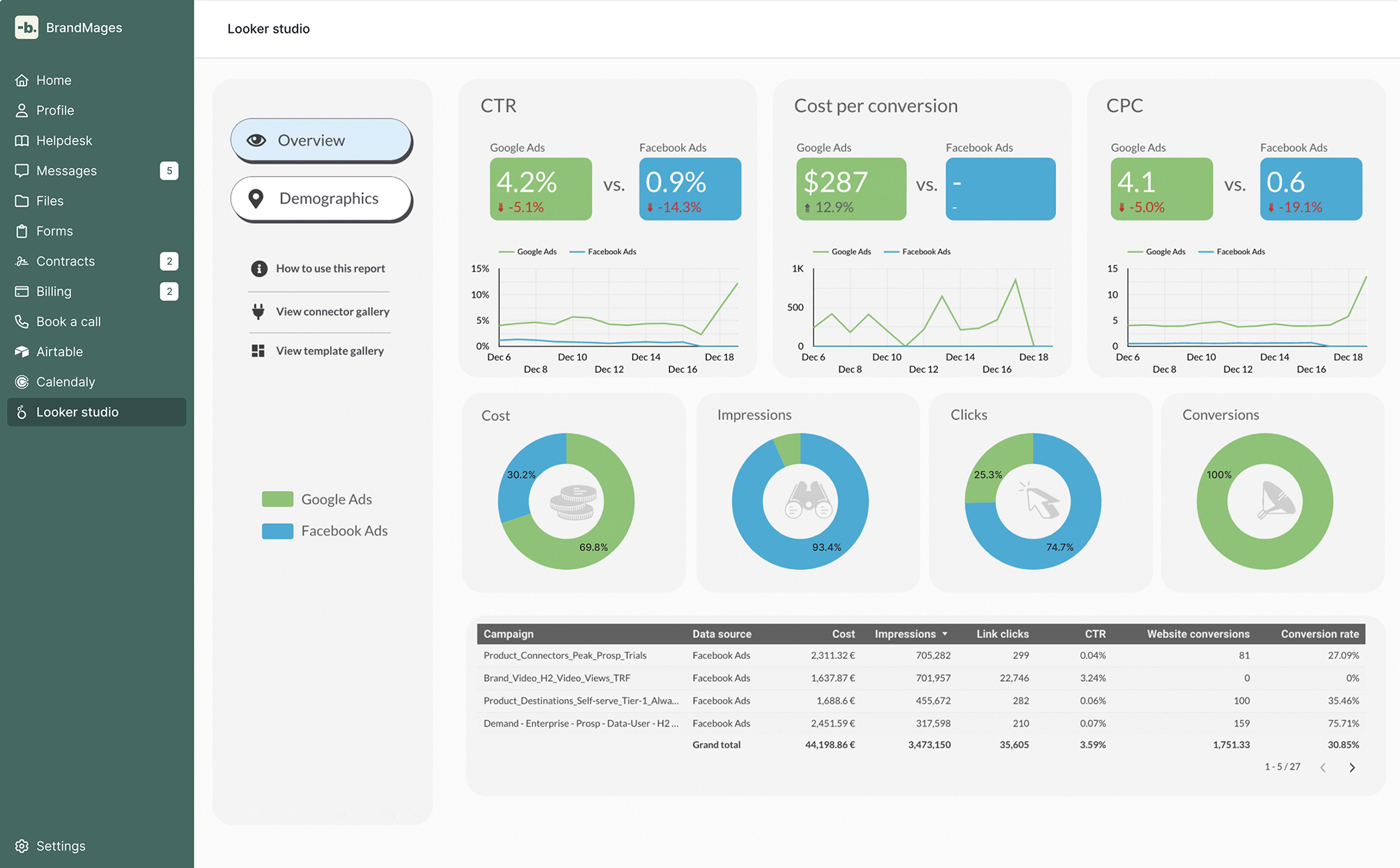Click the green Google Ads legend swatch
The image size is (1400, 868).
click(277, 499)
